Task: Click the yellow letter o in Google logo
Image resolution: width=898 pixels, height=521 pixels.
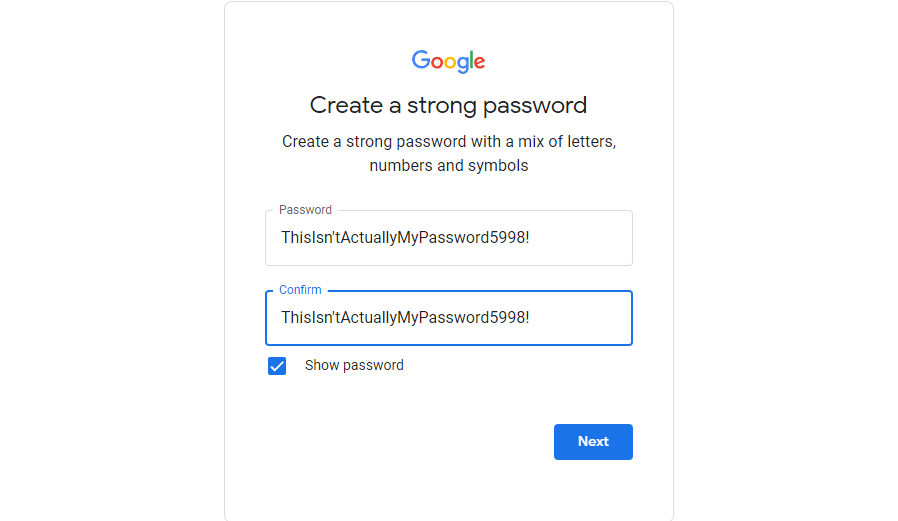Action: pos(450,63)
